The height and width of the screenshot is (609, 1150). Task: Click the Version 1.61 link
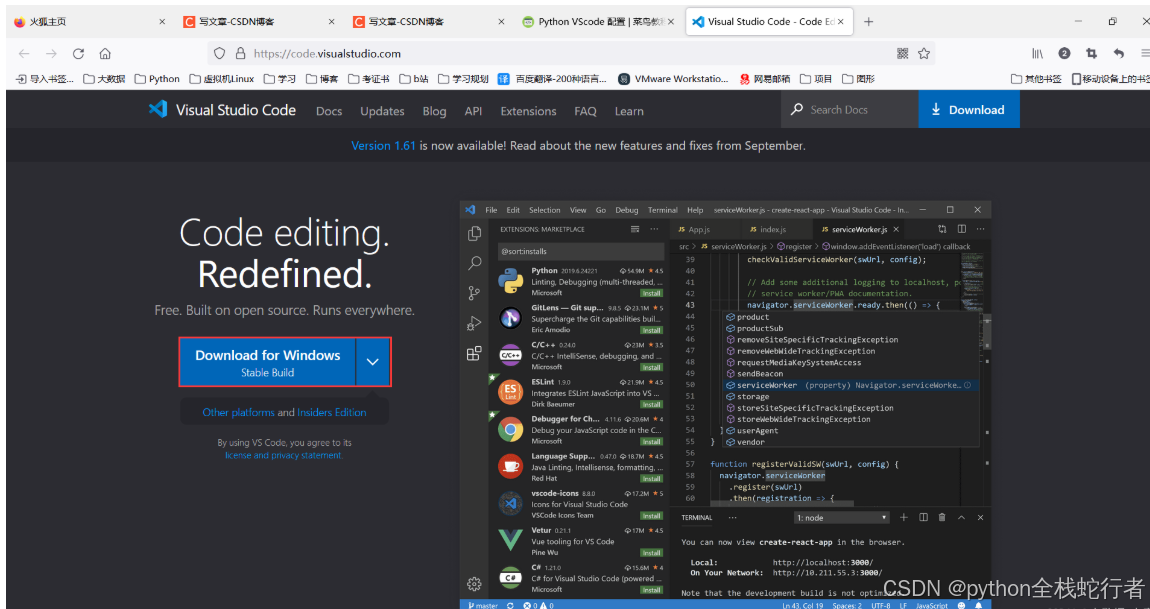pos(384,145)
